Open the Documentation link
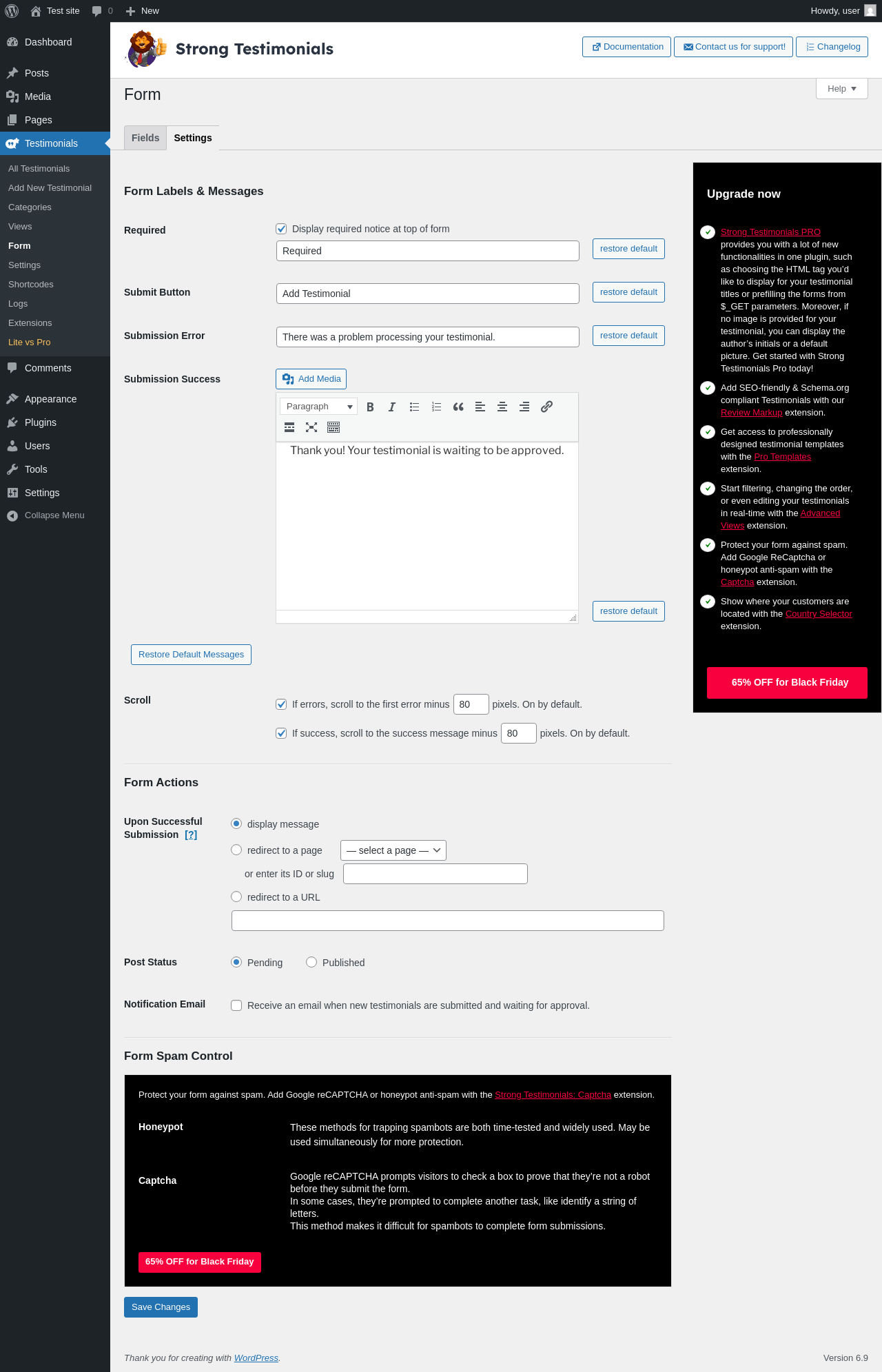This screenshot has width=882, height=1372. pyautogui.click(x=626, y=47)
